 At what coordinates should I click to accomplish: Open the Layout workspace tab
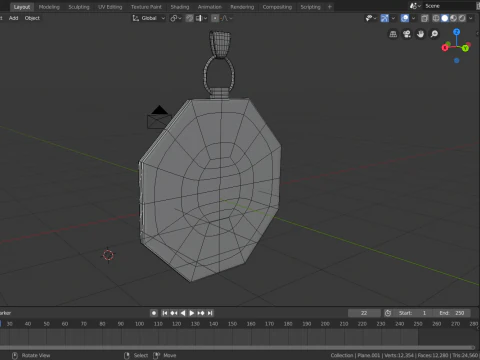tap(22, 7)
